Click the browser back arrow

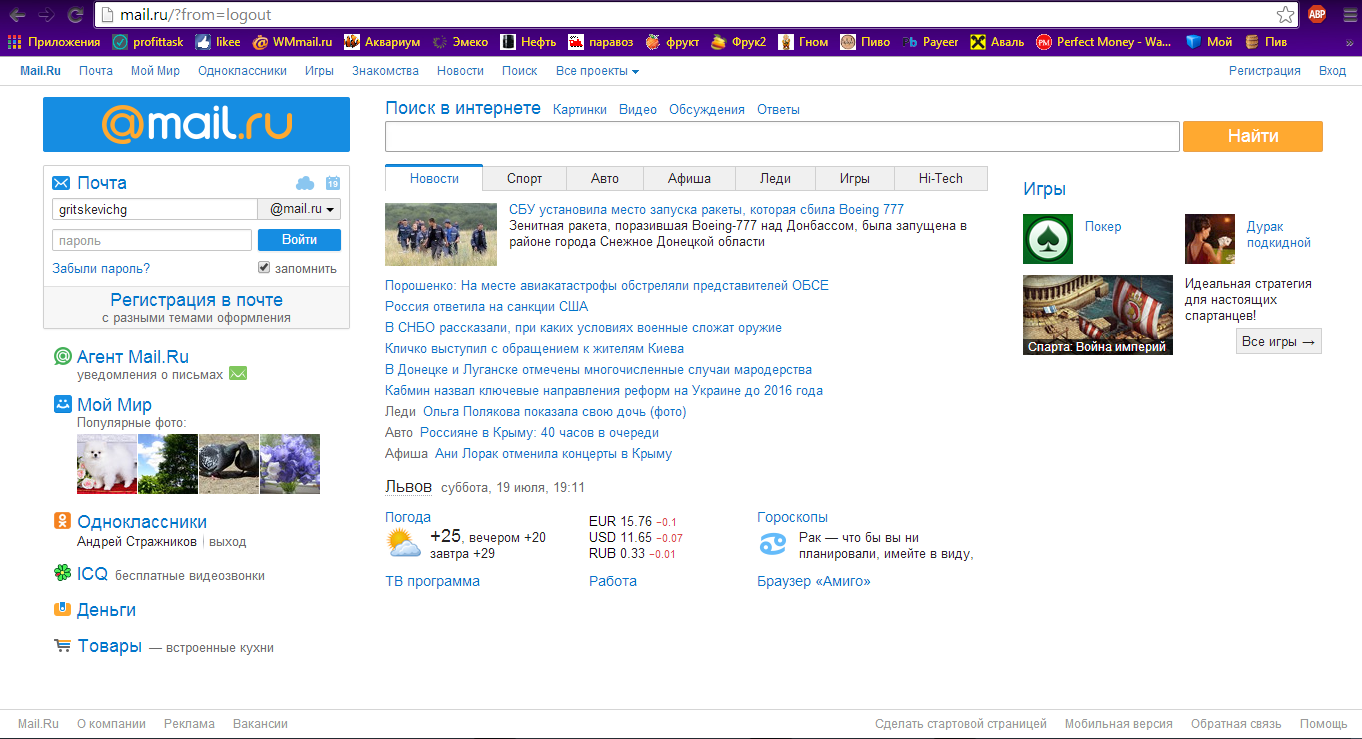point(17,15)
